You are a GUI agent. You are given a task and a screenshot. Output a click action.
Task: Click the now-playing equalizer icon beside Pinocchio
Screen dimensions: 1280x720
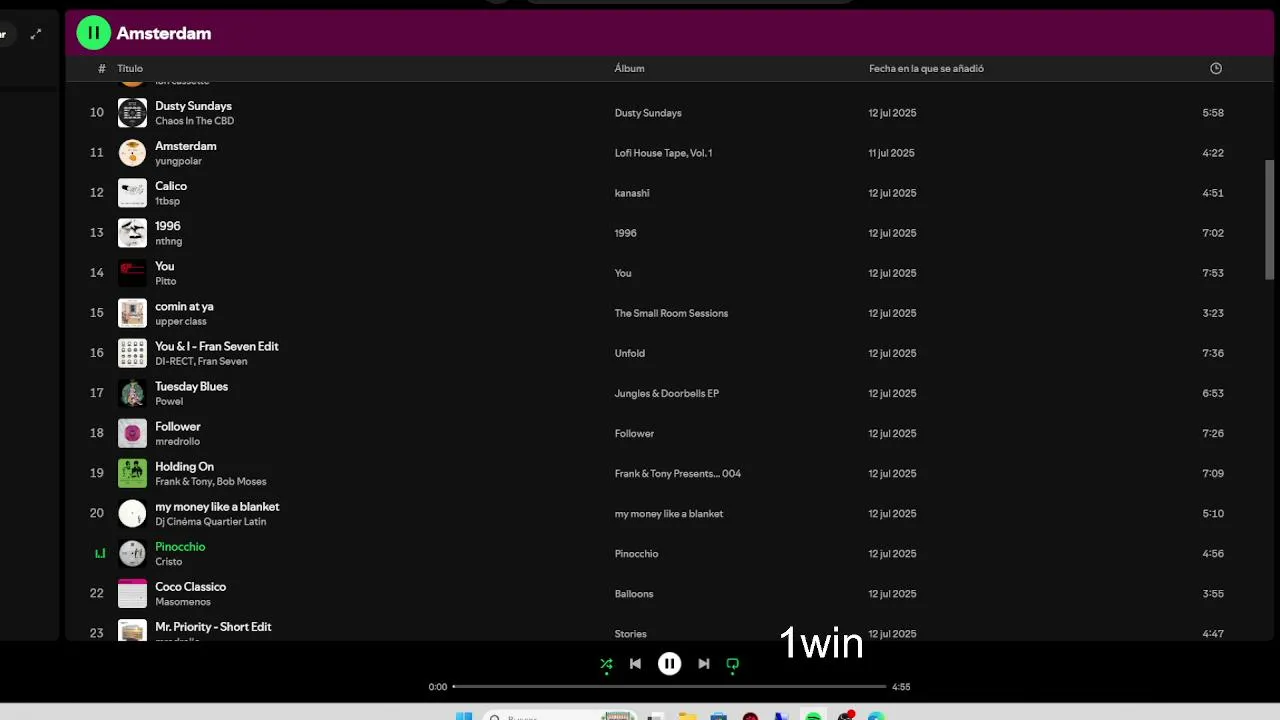pyautogui.click(x=99, y=553)
